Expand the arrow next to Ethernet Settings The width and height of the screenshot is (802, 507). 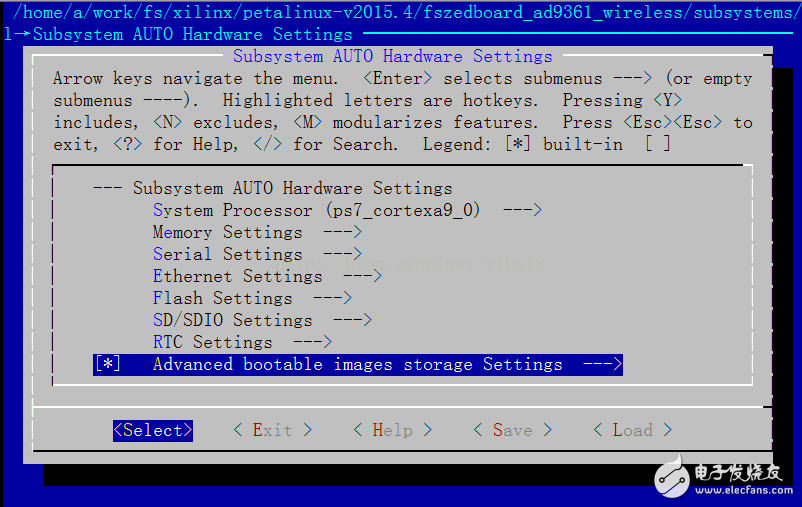[x=362, y=276]
